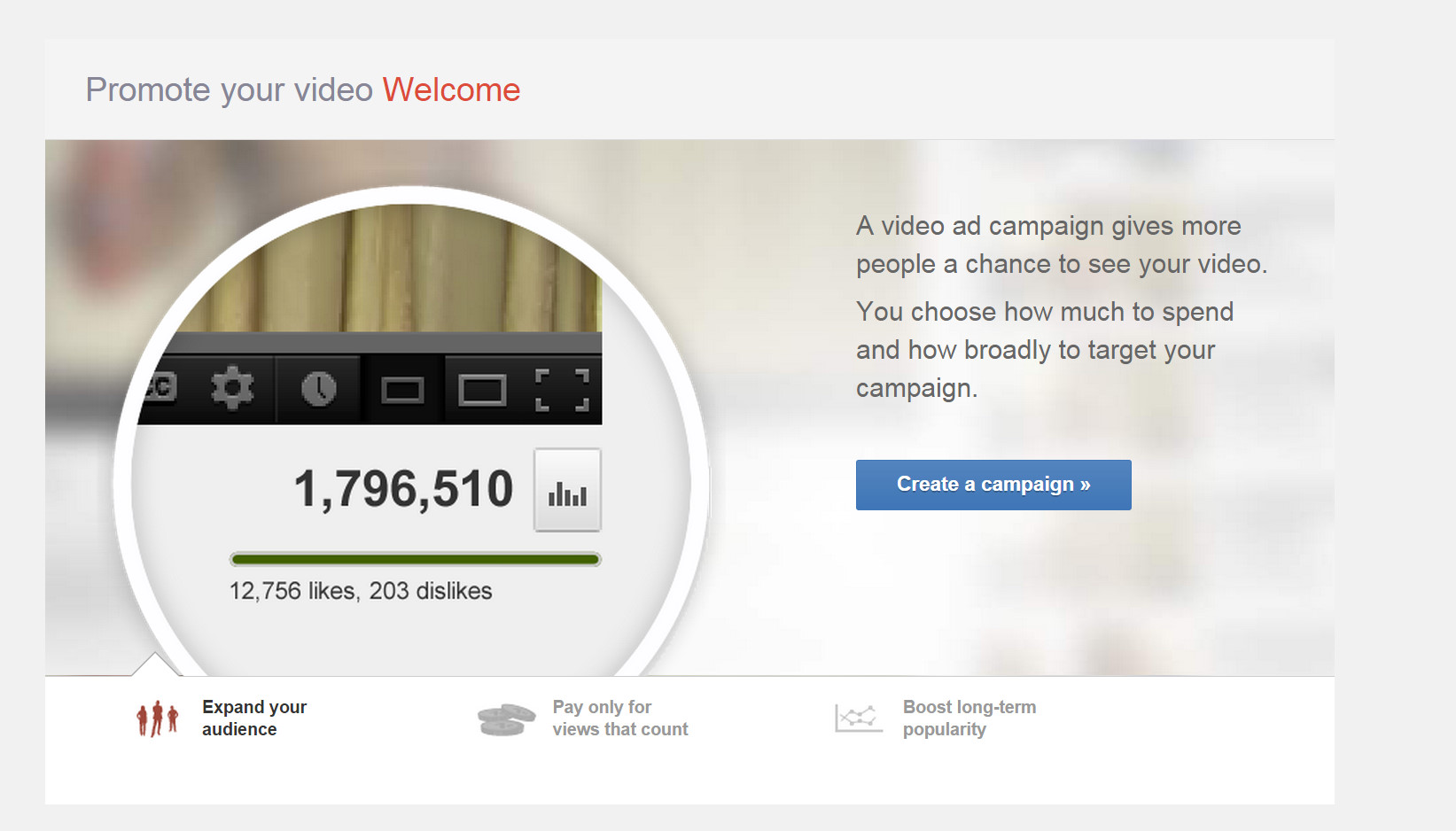Click the closed captions icon in player

click(x=160, y=387)
